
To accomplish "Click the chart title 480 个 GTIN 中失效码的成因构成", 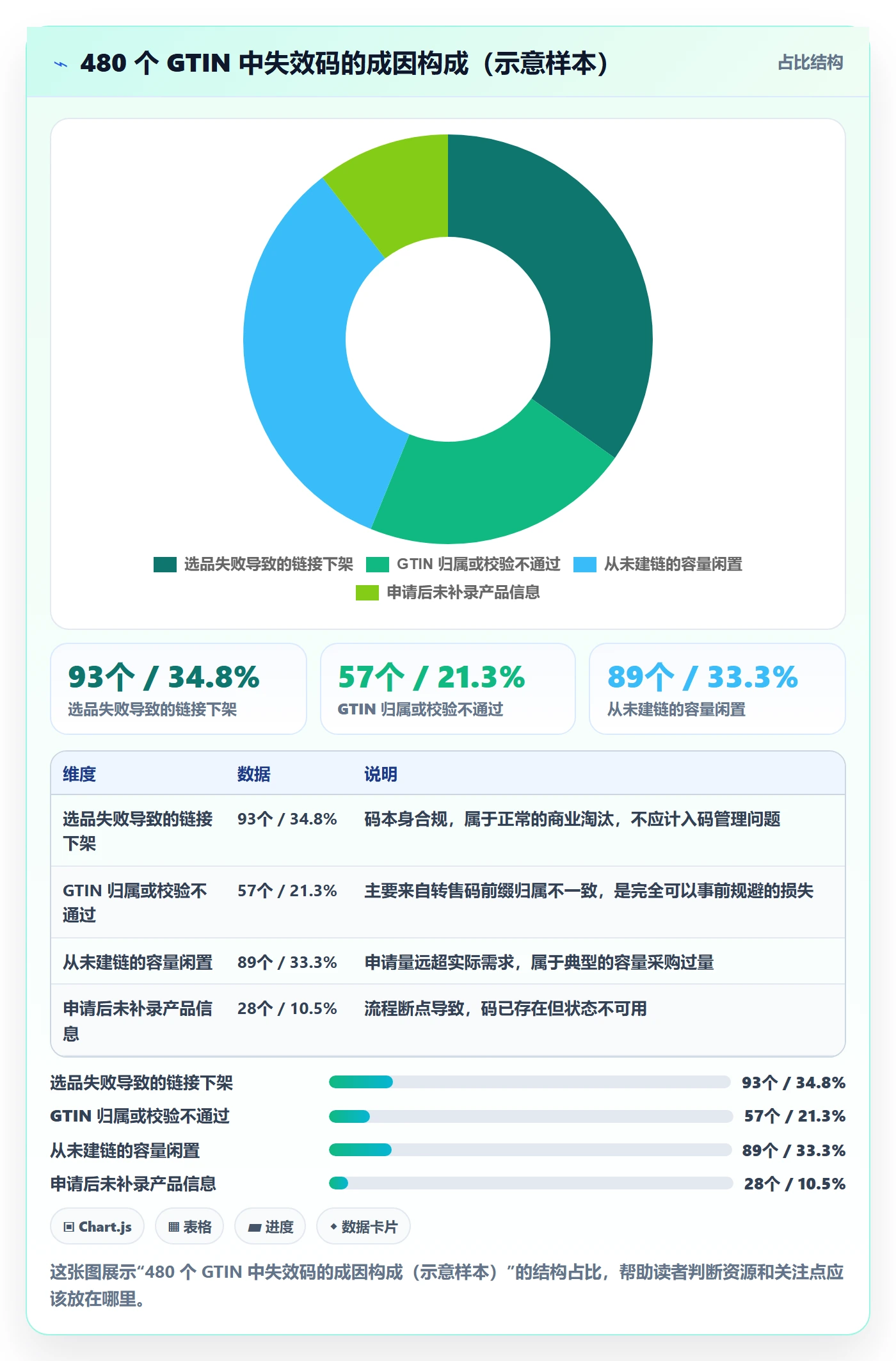I will click(x=345, y=63).
